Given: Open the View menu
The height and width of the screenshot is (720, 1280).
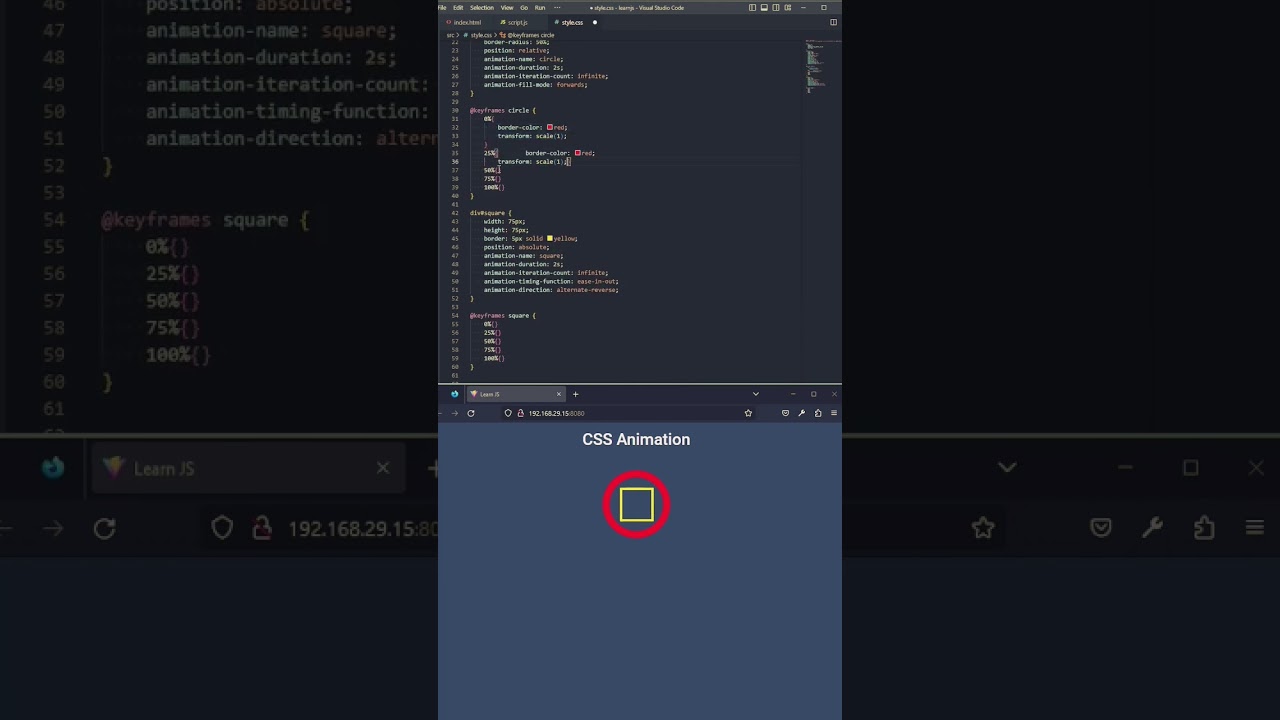Looking at the screenshot, I should [x=507, y=8].
